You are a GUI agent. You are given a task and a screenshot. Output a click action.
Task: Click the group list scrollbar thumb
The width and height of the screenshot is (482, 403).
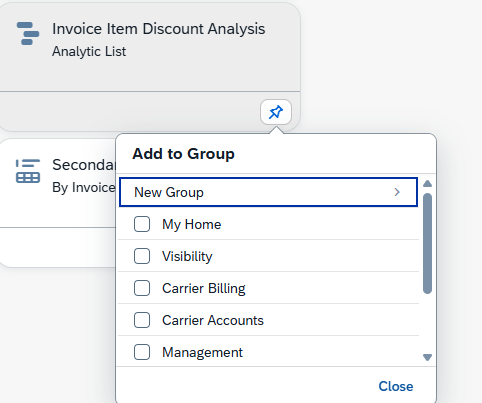427,243
